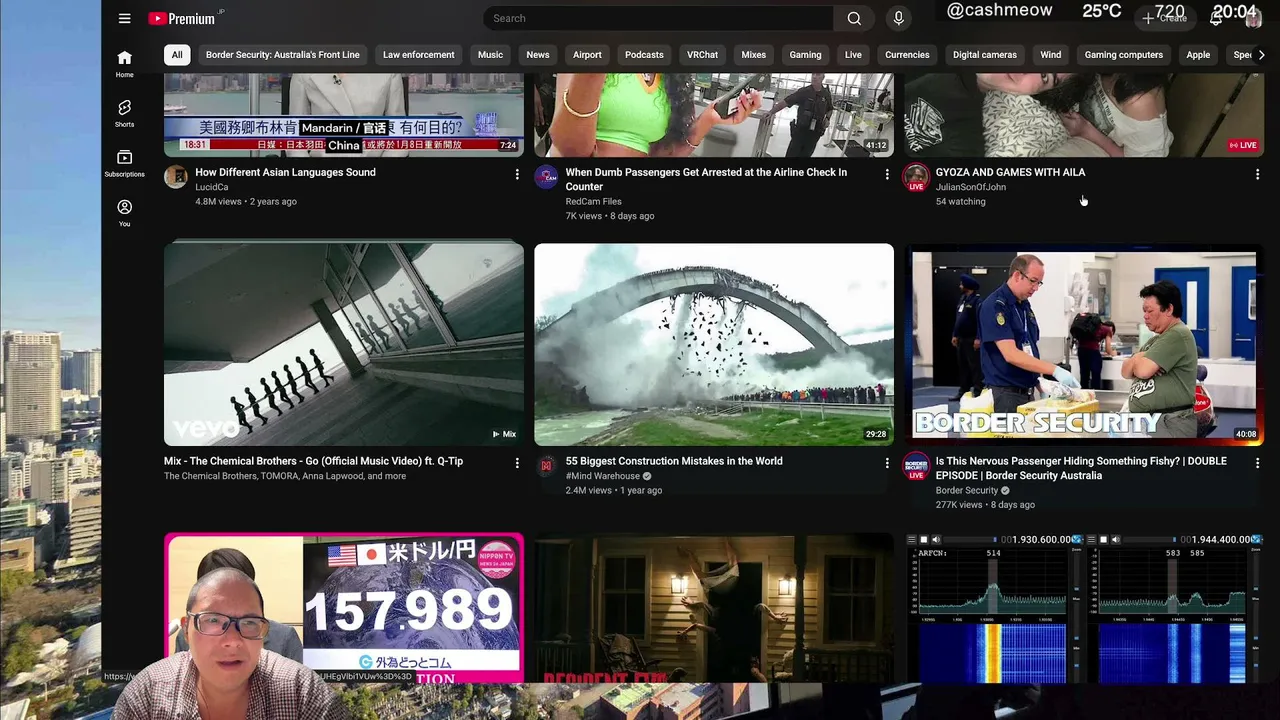Image resolution: width=1280 pixels, height=720 pixels.
Task: Open LucidCa channel avatar
Action: (x=176, y=178)
